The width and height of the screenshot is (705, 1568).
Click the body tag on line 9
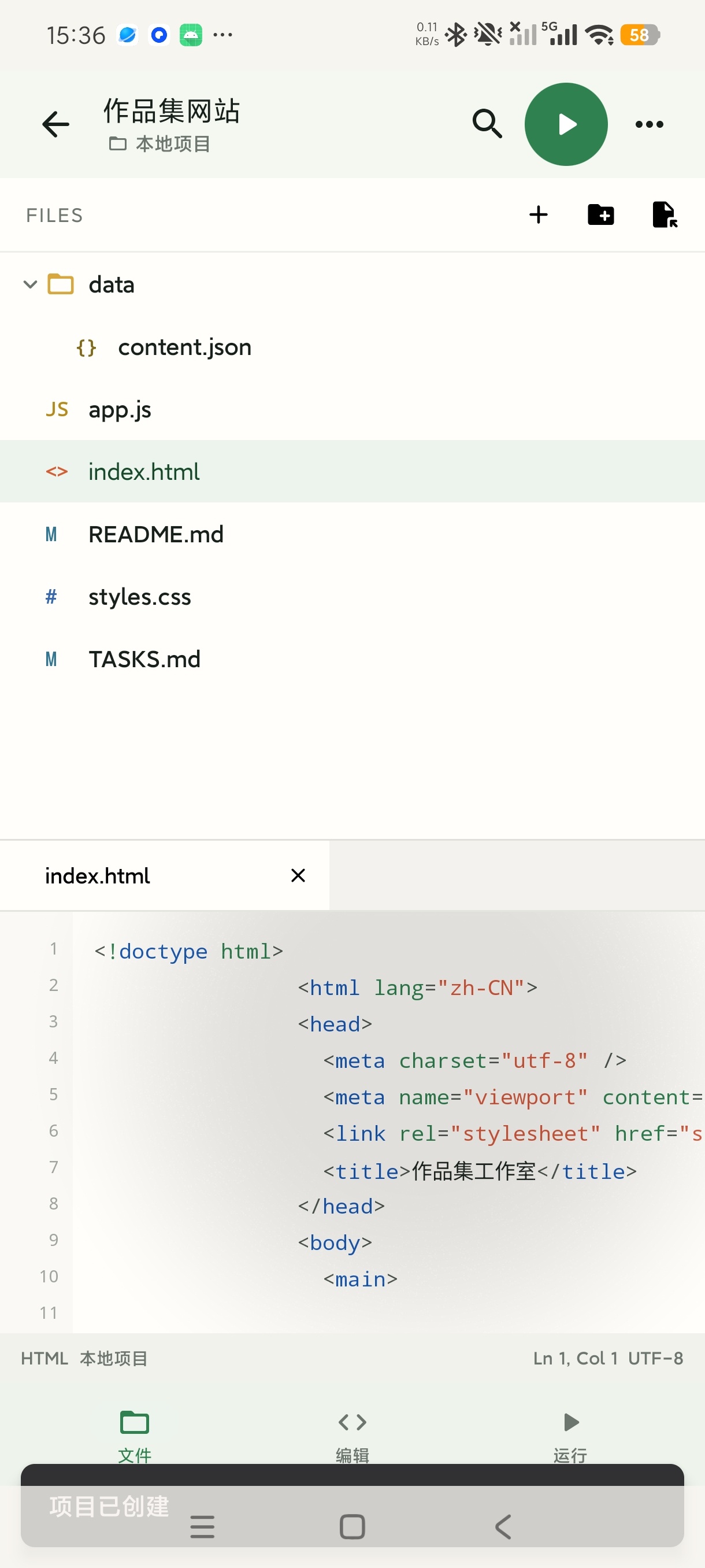[x=335, y=1242]
